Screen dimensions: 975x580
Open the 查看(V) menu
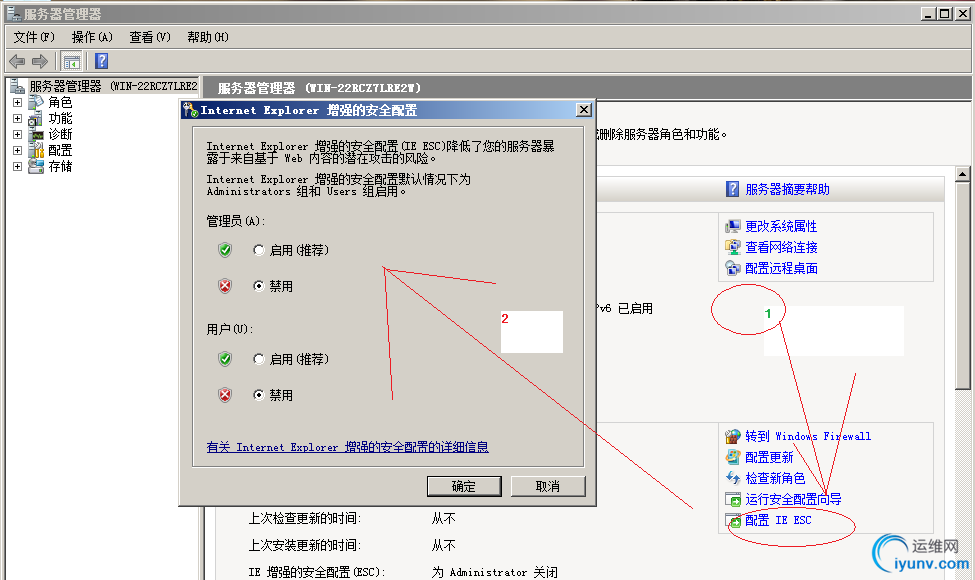click(x=150, y=37)
